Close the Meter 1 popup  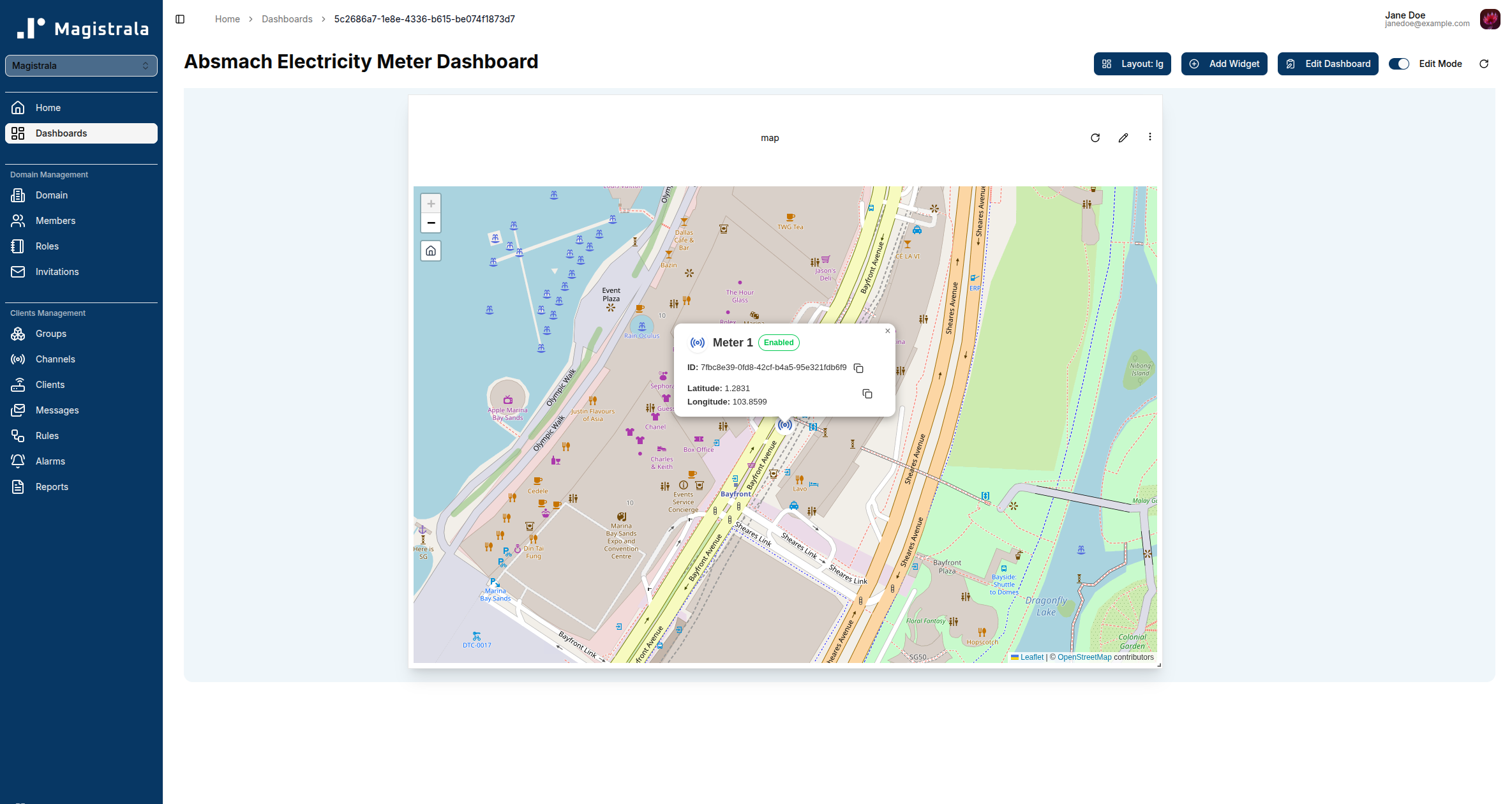click(x=887, y=331)
